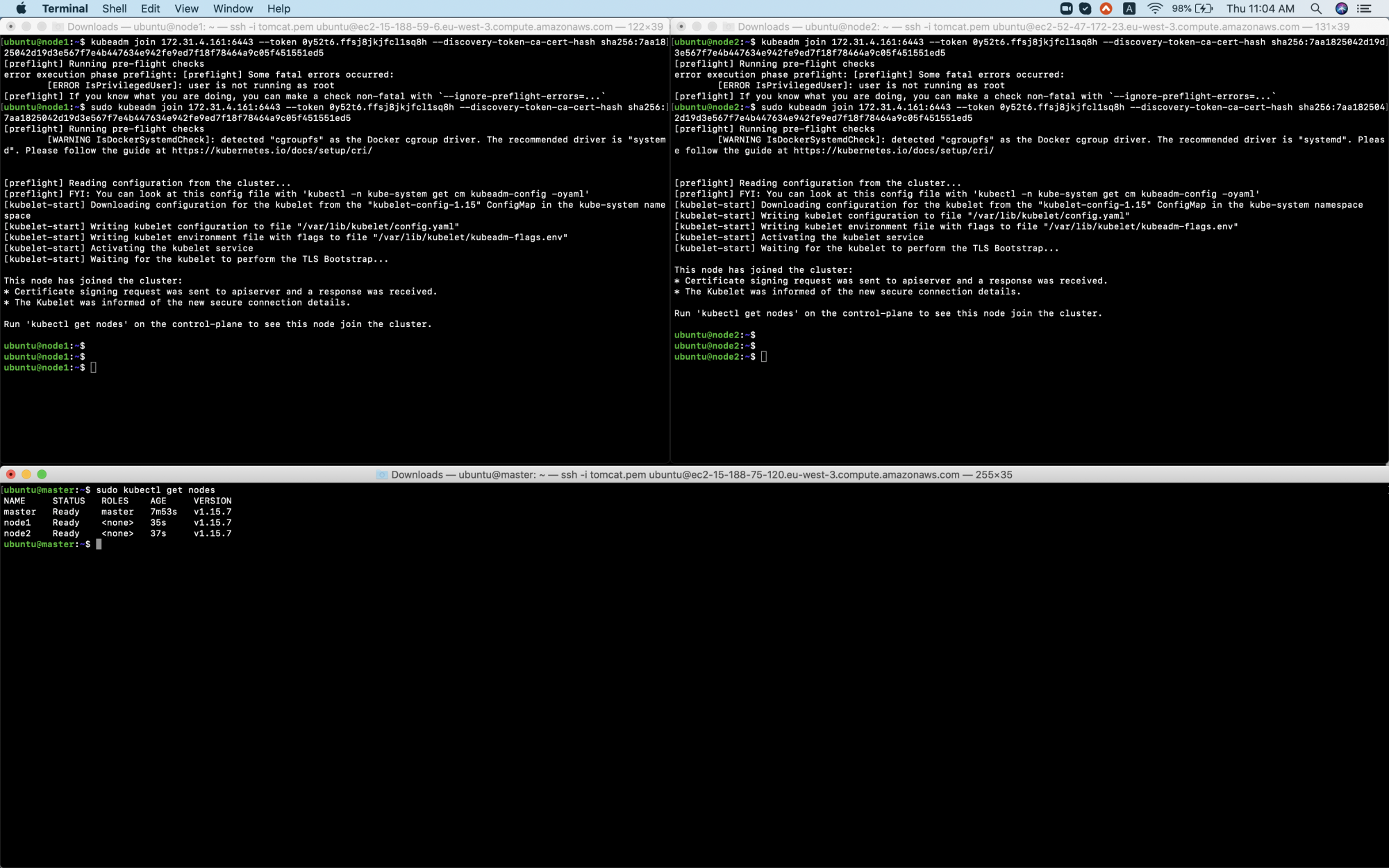
Task: Click the master window folder proxy icon
Action: (381, 475)
